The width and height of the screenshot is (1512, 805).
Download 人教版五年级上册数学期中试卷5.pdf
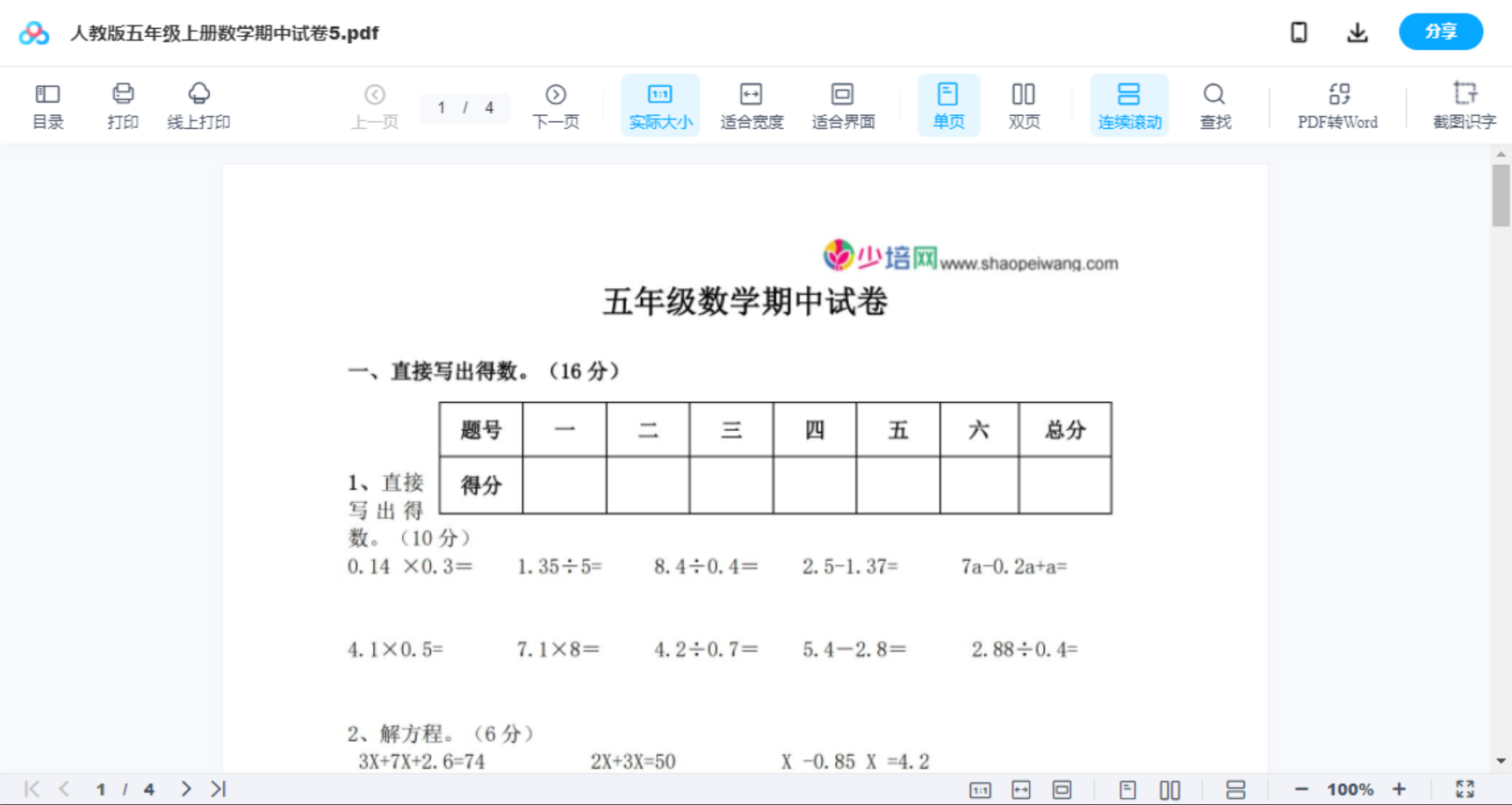point(1357,32)
